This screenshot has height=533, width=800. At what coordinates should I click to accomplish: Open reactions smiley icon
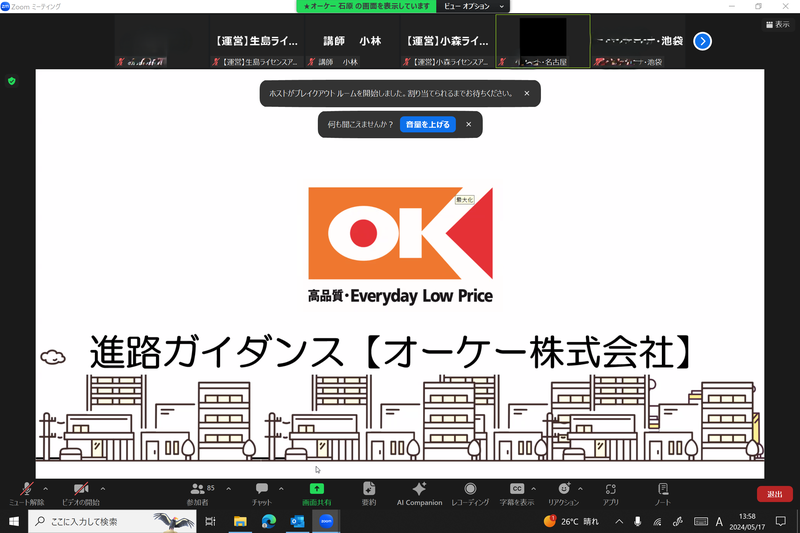[x=564, y=493]
